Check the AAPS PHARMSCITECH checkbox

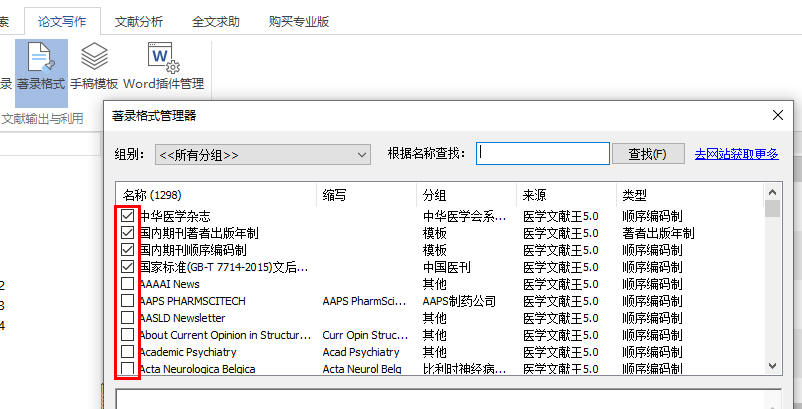127,301
